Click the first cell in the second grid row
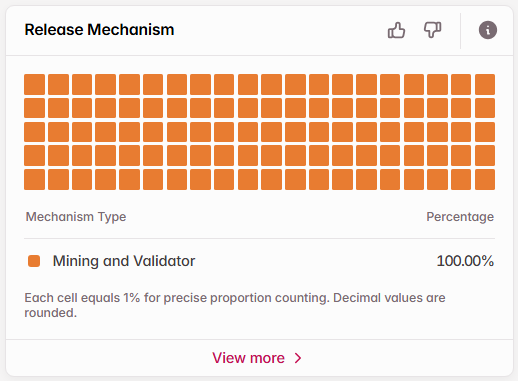The image size is (518, 381). (x=34, y=108)
